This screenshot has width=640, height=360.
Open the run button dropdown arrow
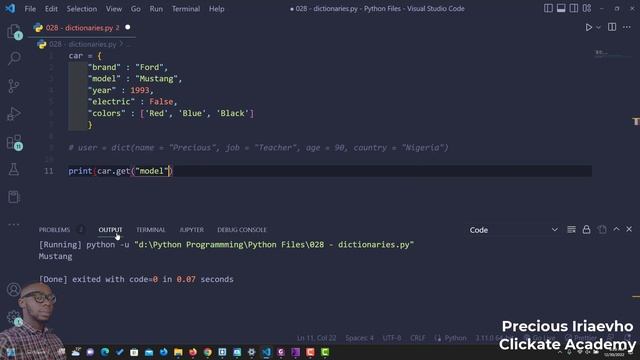598,27
